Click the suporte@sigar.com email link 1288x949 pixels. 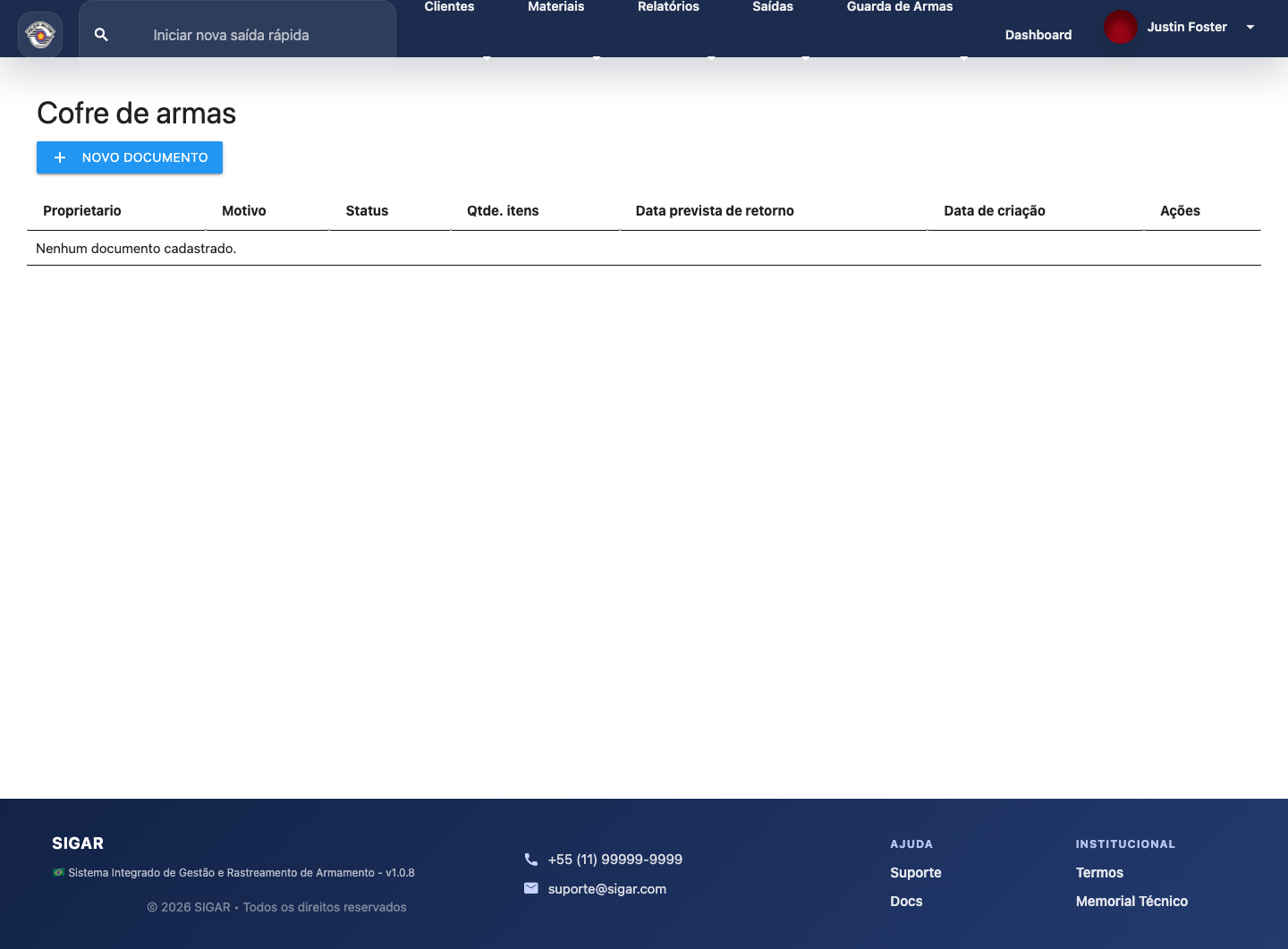pyautogui.click(x=607, y=889)
